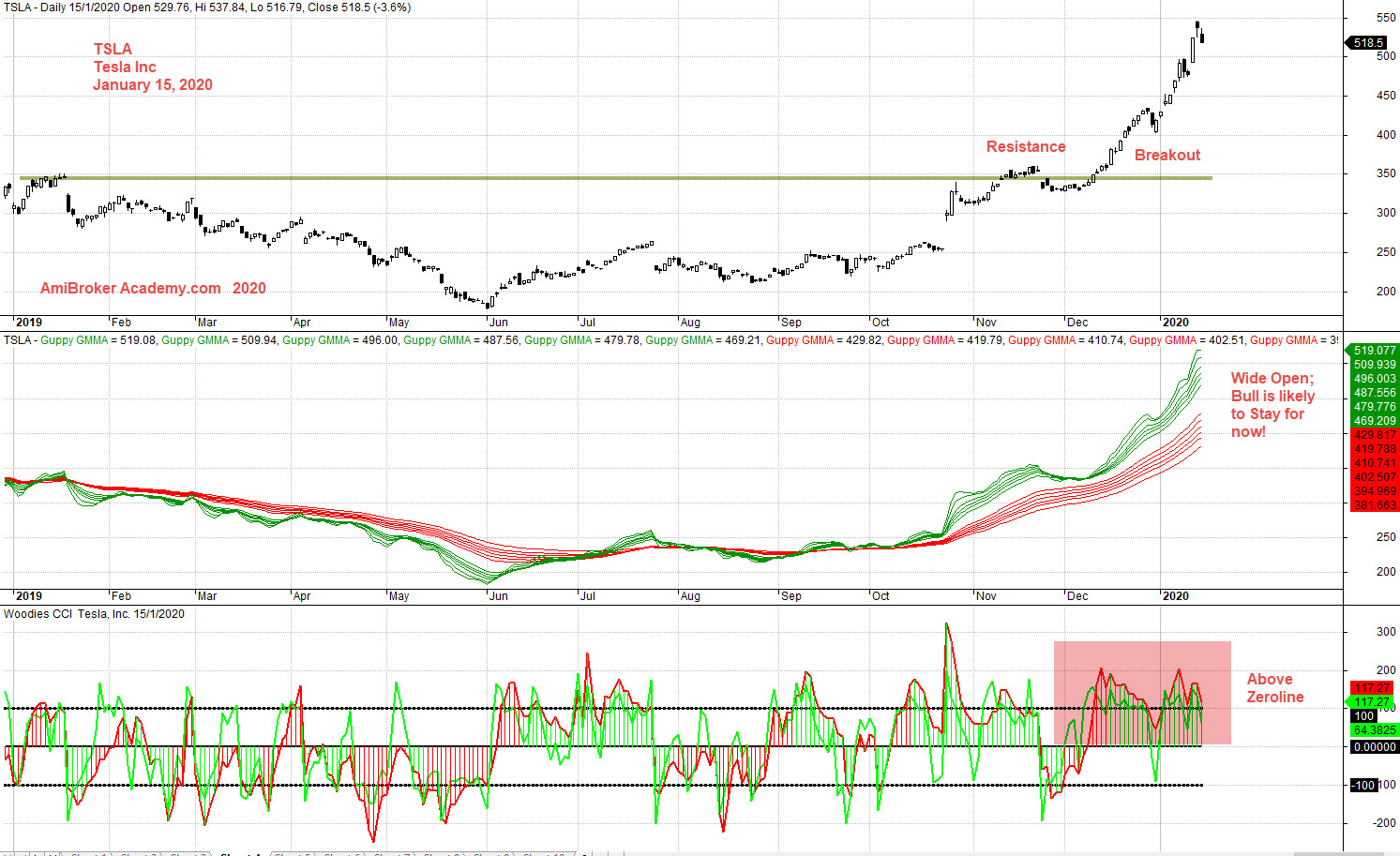Screen dimensions: 1400x856
Task: Click the red 117.27 CCI value label
Action: (1373, 688)
